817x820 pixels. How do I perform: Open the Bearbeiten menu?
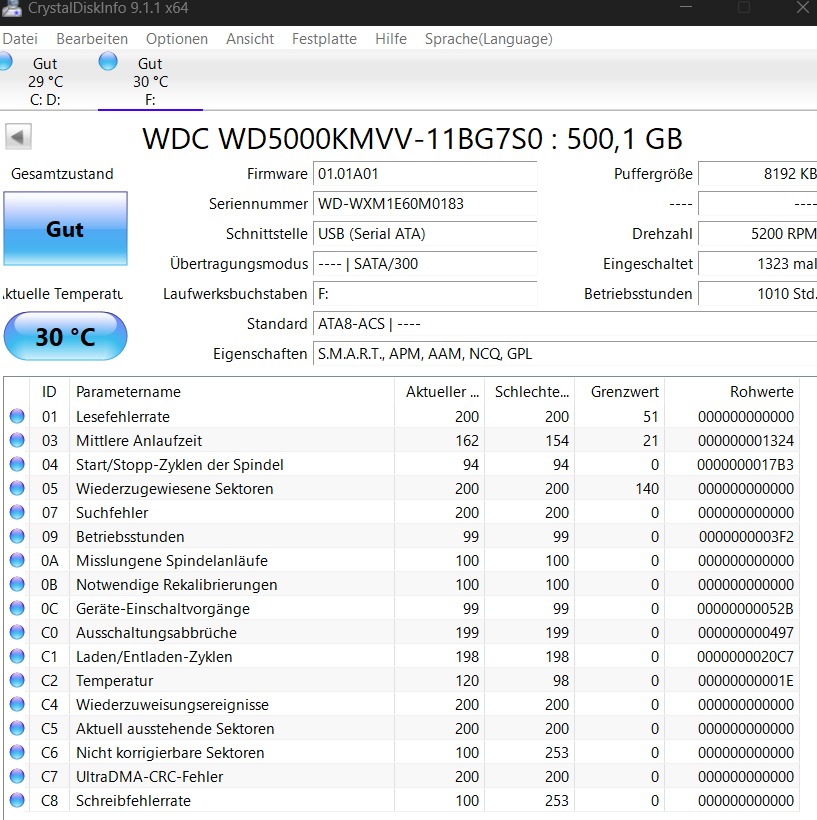92,39
